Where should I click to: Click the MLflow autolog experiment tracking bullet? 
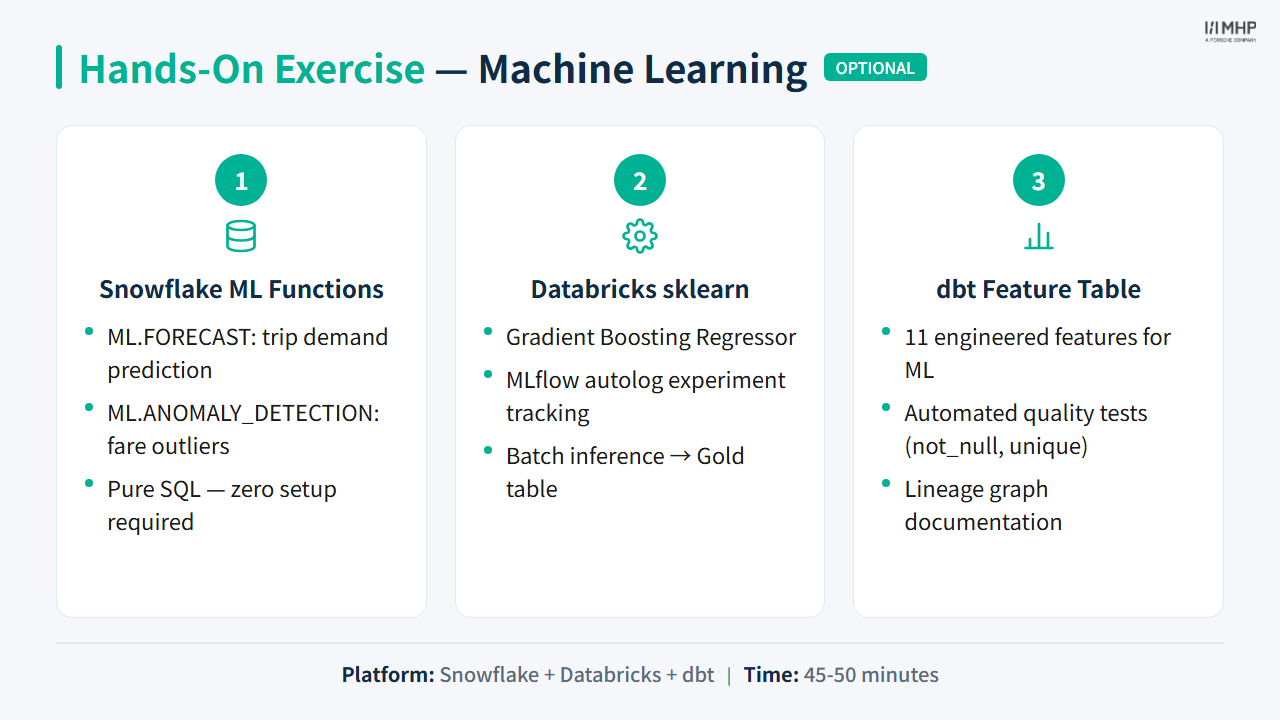point(646,397)
